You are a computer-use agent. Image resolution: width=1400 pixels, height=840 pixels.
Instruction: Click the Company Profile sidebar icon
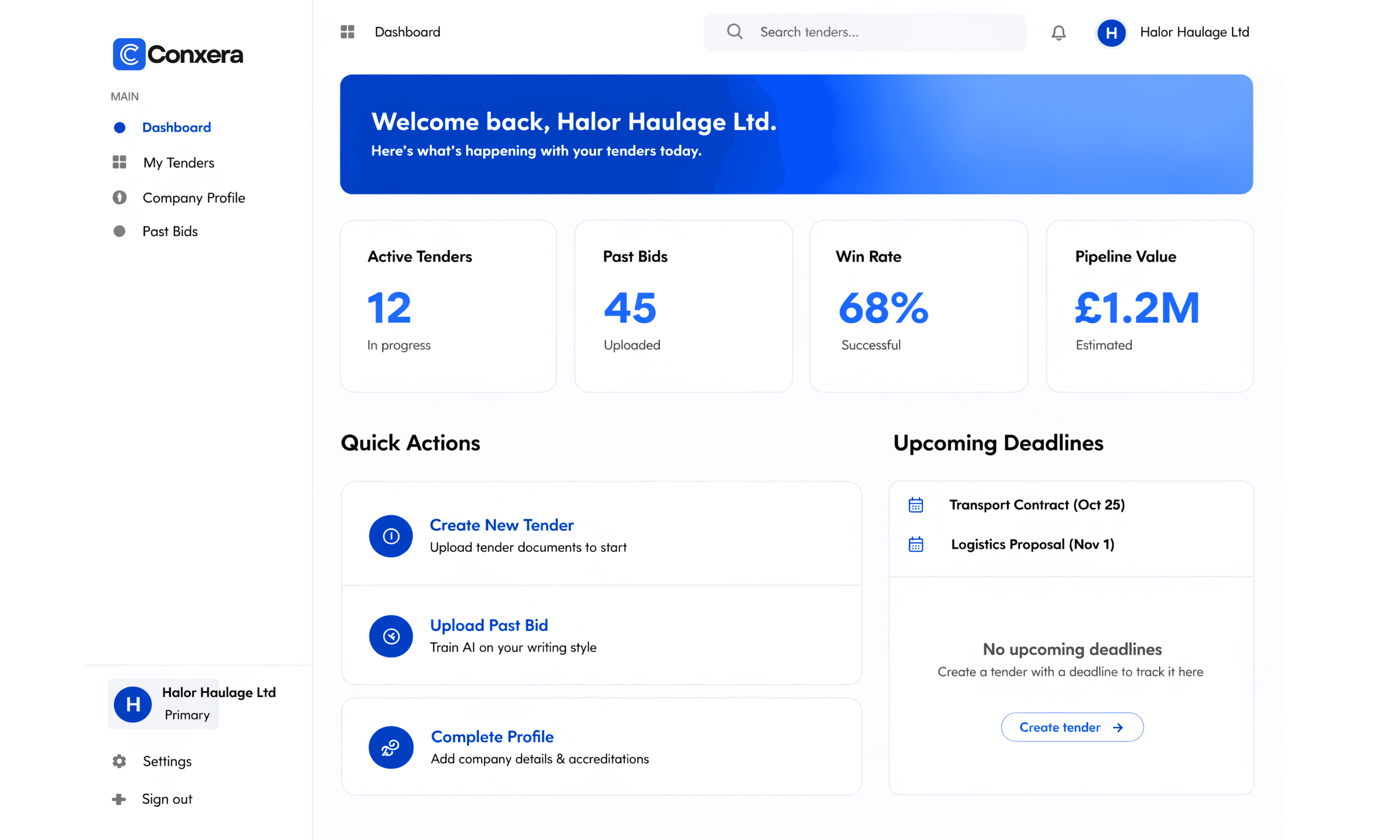tap(119, 197)
